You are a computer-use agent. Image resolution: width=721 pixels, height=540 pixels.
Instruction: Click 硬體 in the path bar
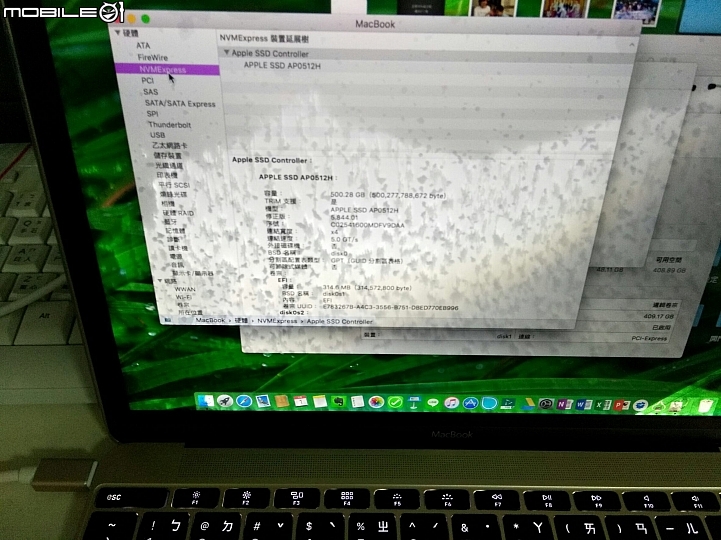point(241,320)
